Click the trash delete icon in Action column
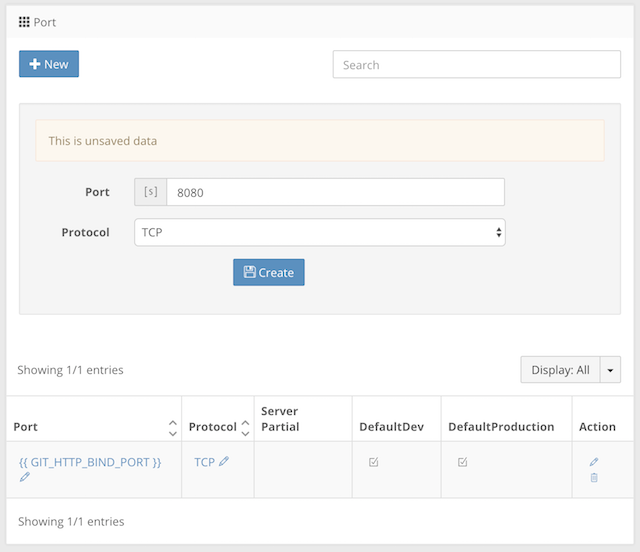The width and height of the screenshot is (640, 552). tap(594, 477)
